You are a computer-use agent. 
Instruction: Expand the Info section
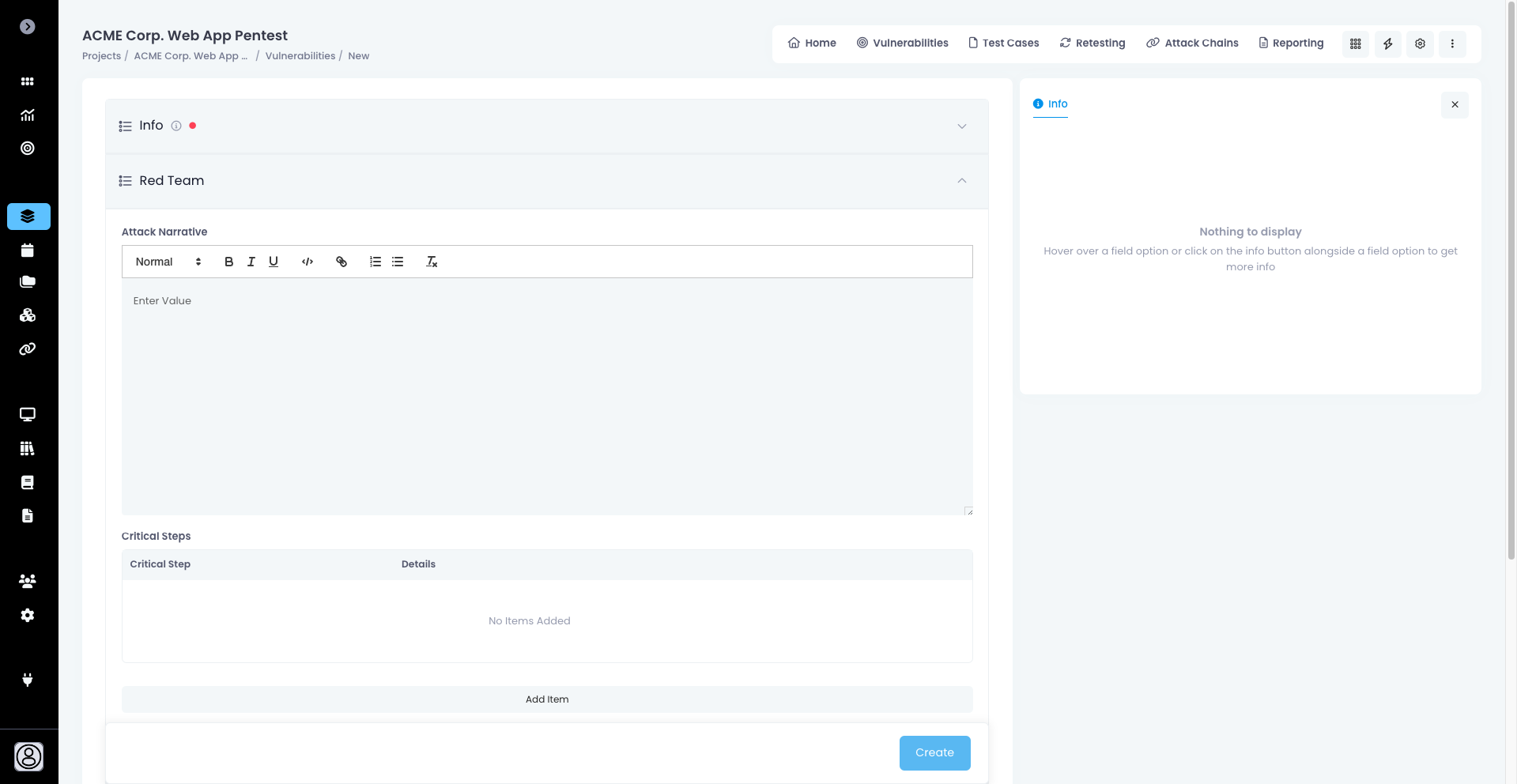961,126
